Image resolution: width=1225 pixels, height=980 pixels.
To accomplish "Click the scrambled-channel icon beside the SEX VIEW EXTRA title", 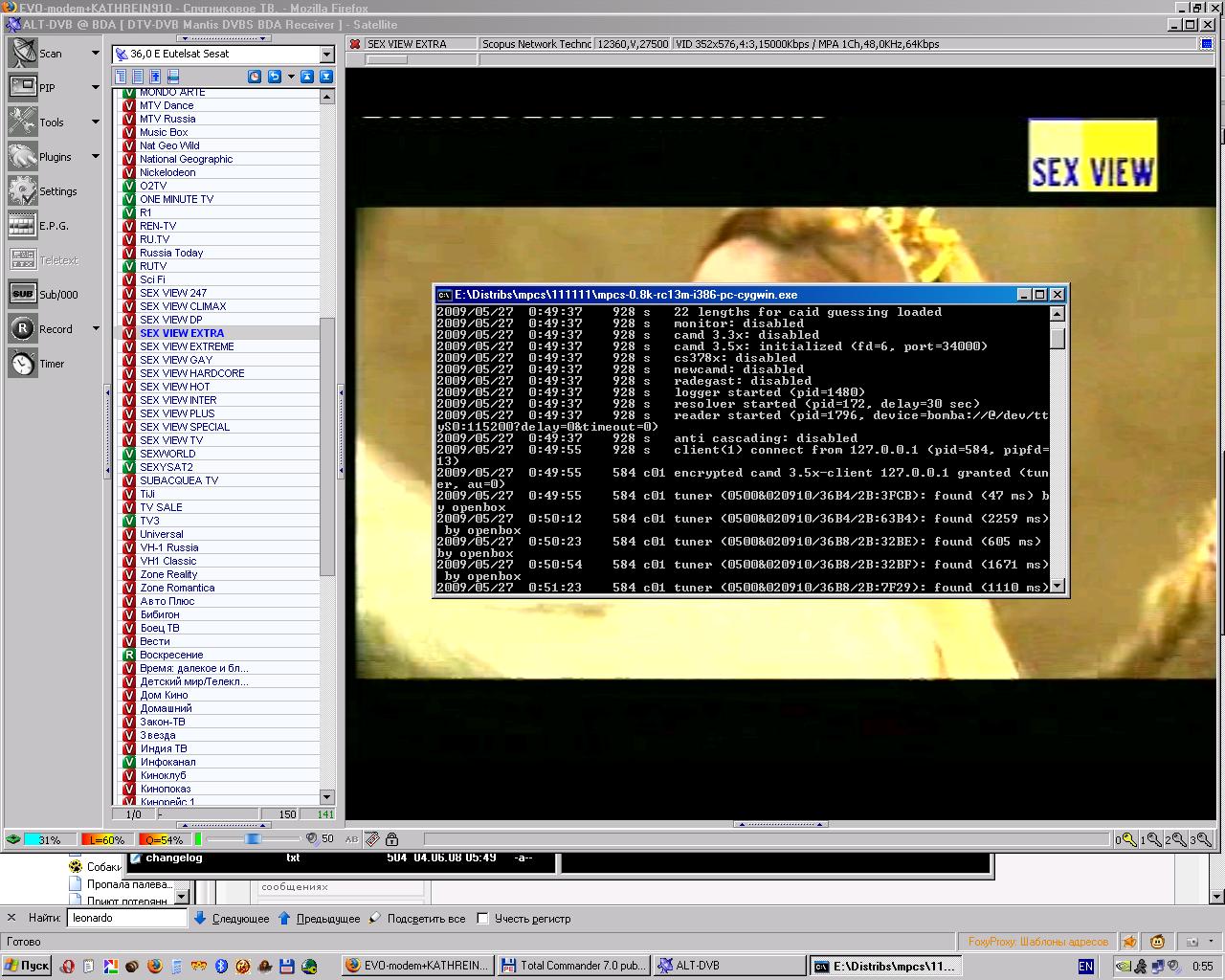I will click(355, 44).
